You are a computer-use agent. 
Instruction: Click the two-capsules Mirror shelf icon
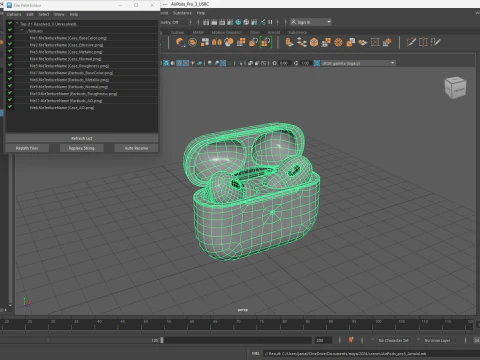click(x=217, y=42)
